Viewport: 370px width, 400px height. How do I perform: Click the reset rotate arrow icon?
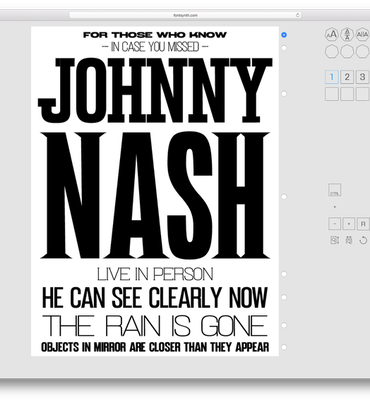(x=363, y=240)
